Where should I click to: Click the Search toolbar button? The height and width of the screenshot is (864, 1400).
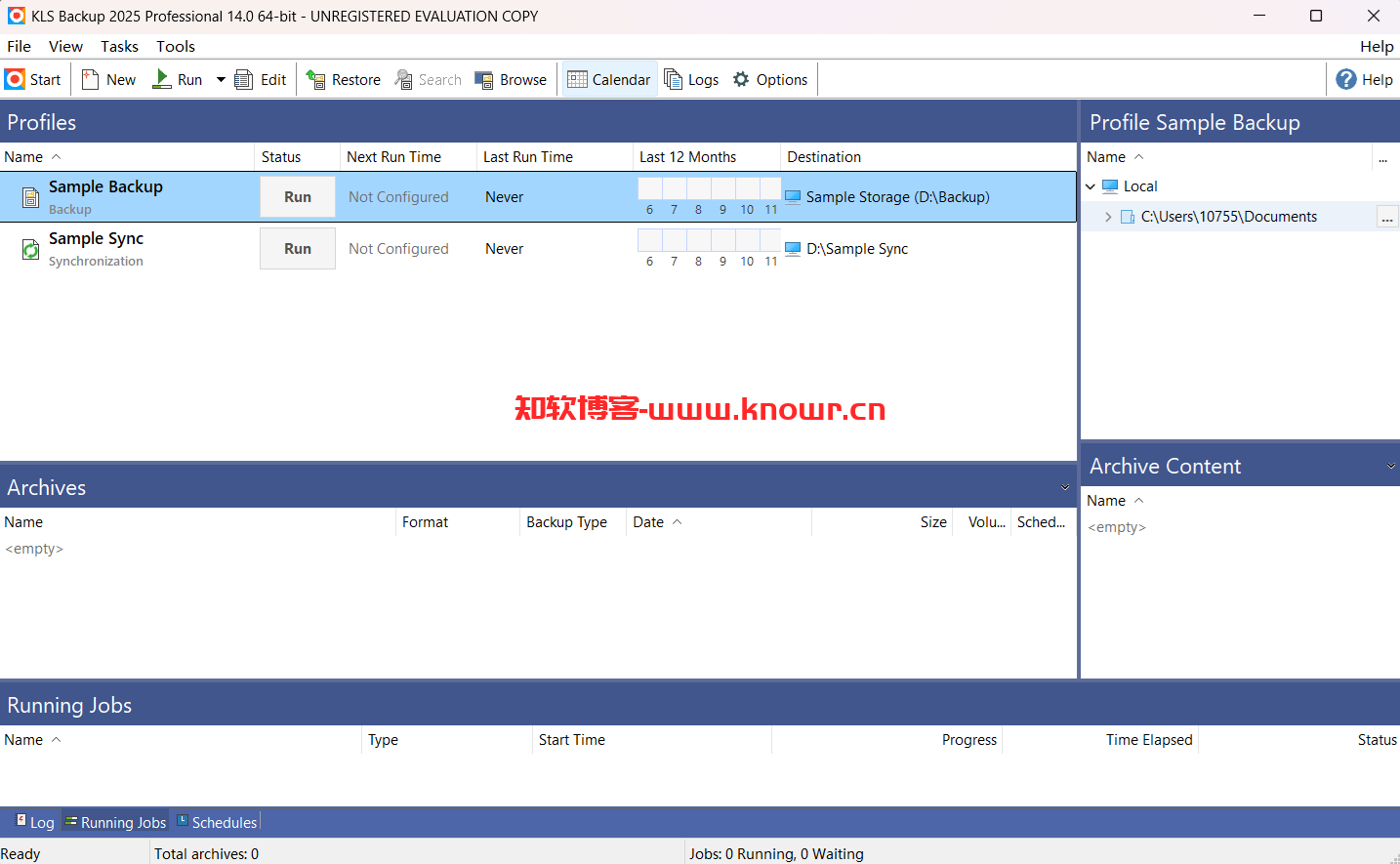(429, 80)
